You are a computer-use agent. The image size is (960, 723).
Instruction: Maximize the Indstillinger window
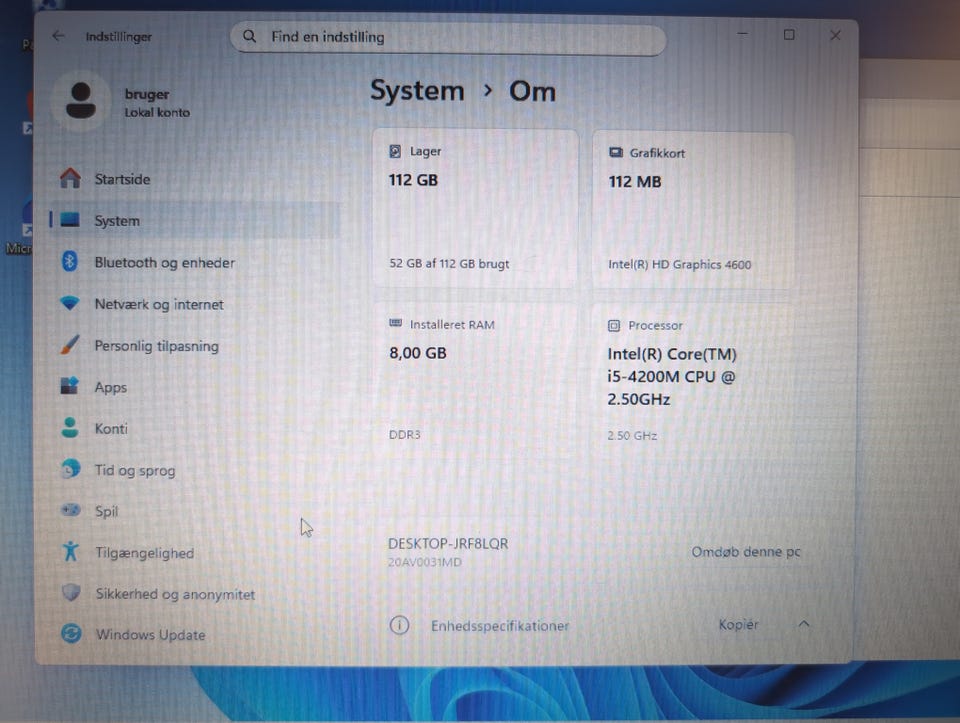789,35
